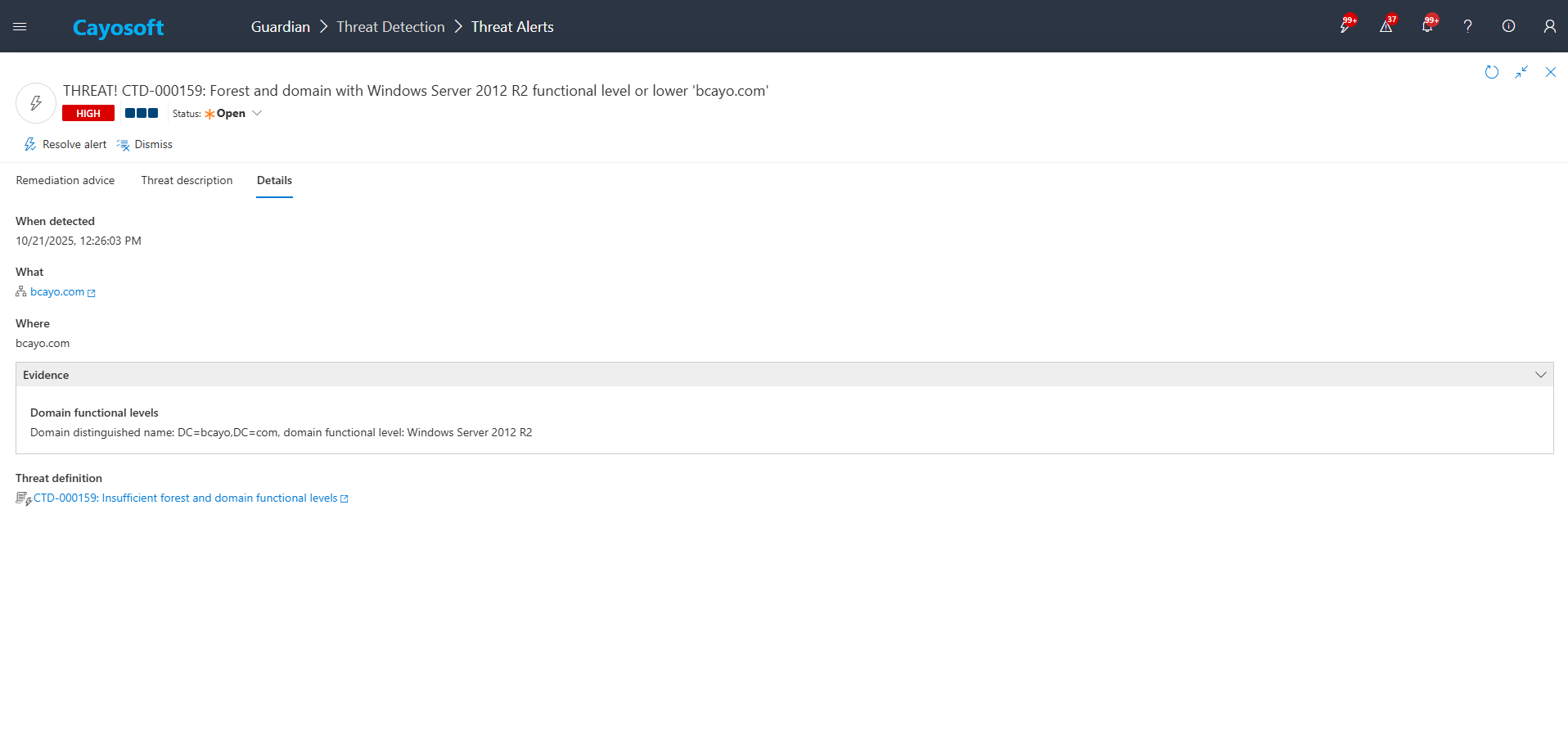Dismiss this threat alert
The height and width of the screenshot is (744, 1568).
(145, 145)
